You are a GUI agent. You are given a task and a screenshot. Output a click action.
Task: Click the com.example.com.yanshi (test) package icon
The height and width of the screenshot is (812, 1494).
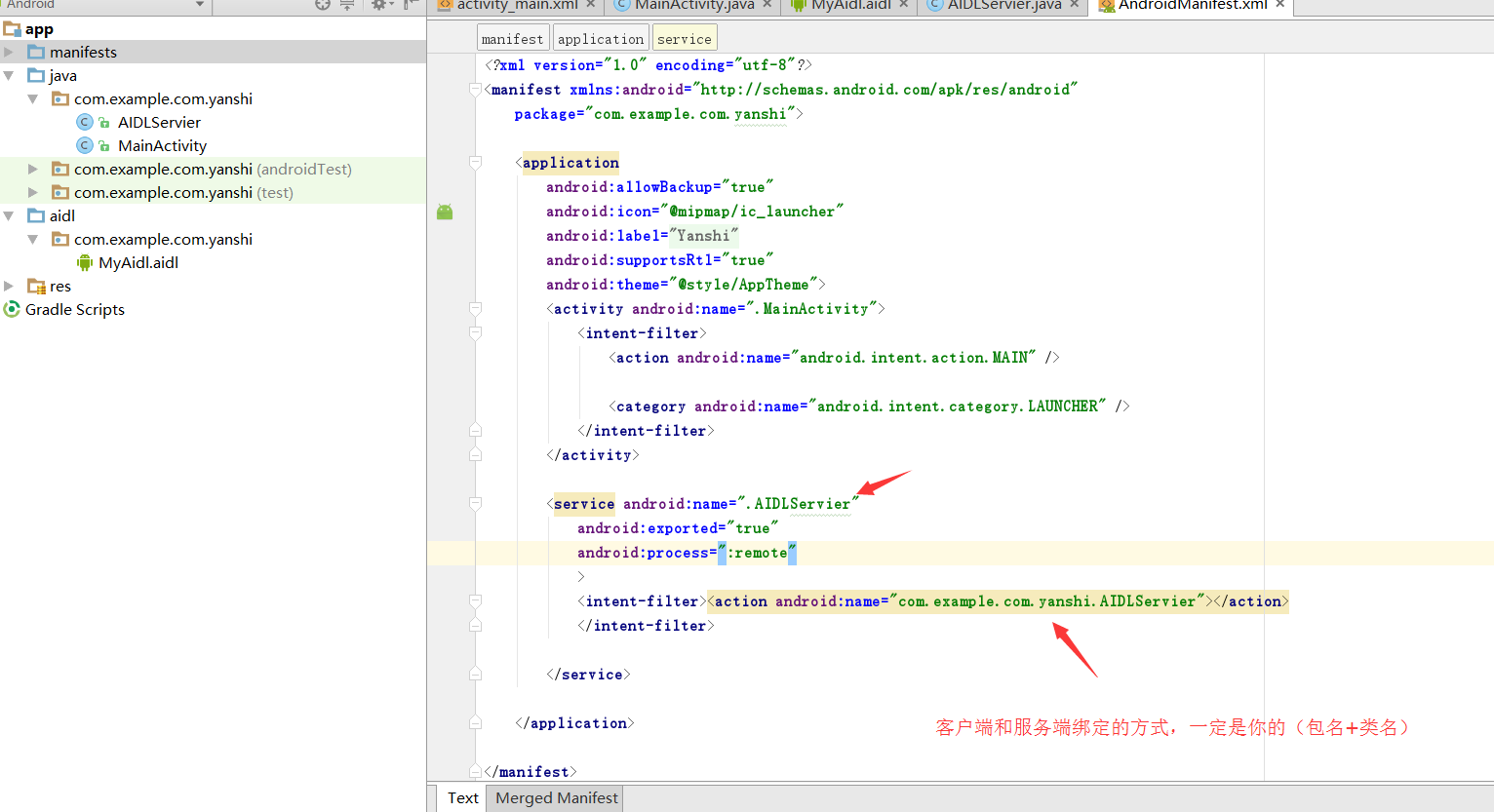pos(60,192)
